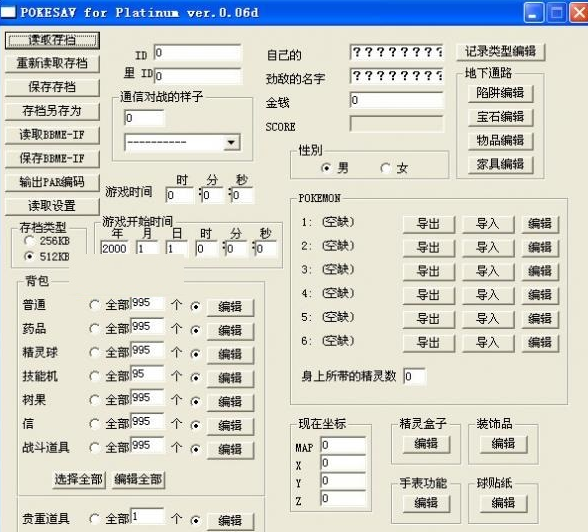
Task: Click 编辑 for 药品 bag row
Action: [230, 331]
